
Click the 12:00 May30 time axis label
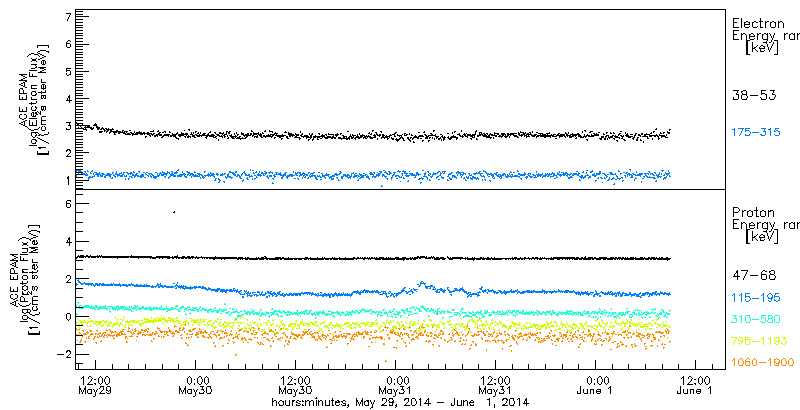click(295, 385)
